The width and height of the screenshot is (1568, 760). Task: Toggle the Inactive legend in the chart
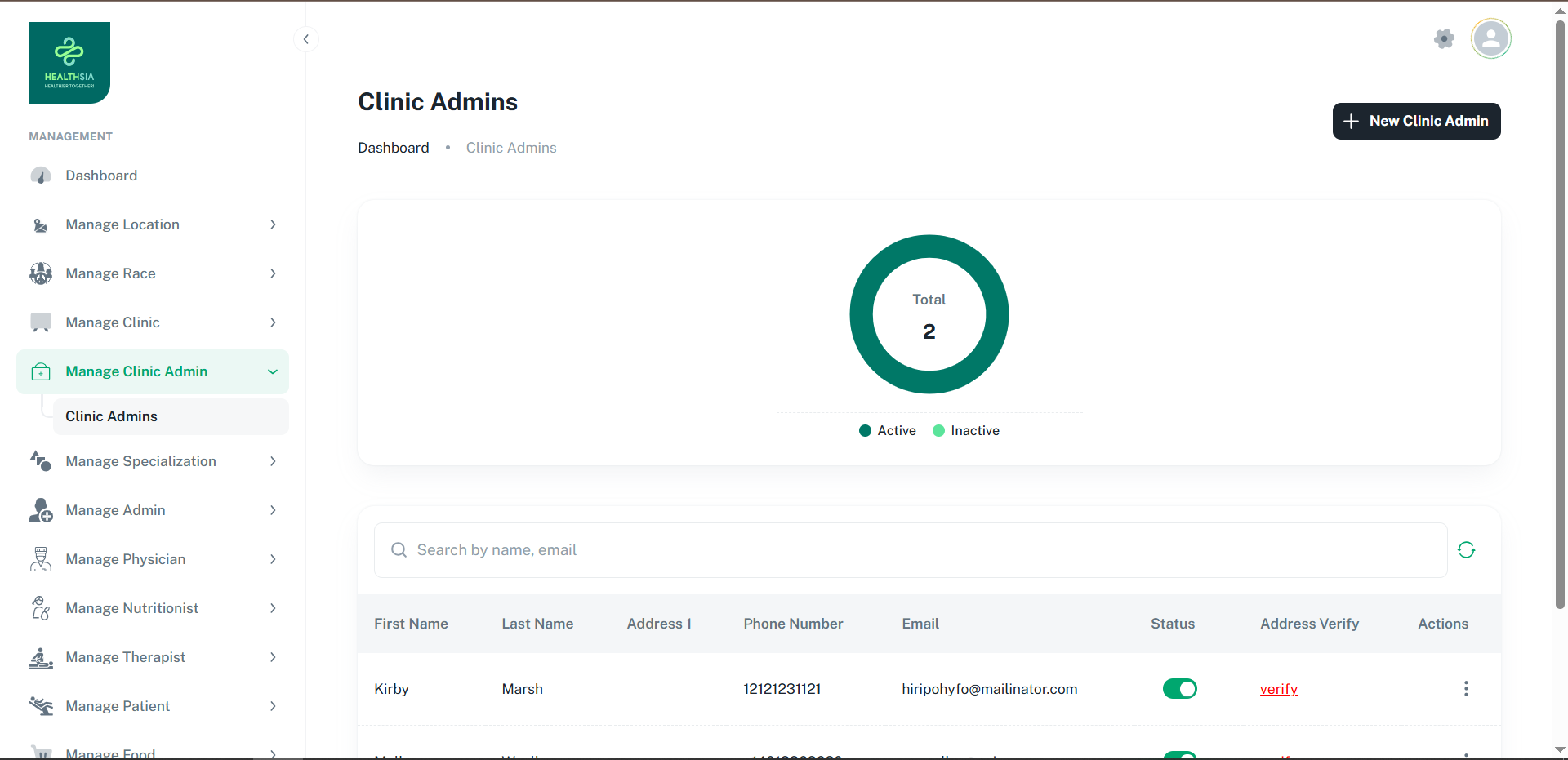tap(966, 431)
